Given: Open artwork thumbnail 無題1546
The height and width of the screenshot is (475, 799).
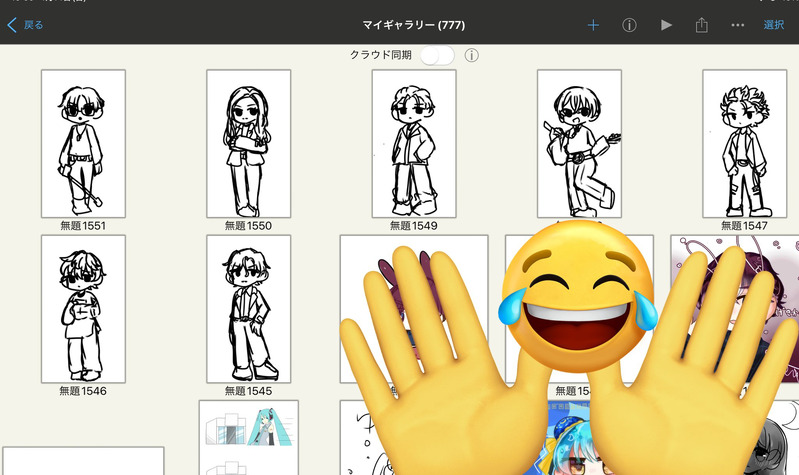Looking at the screenshot, I should point(83,309).
